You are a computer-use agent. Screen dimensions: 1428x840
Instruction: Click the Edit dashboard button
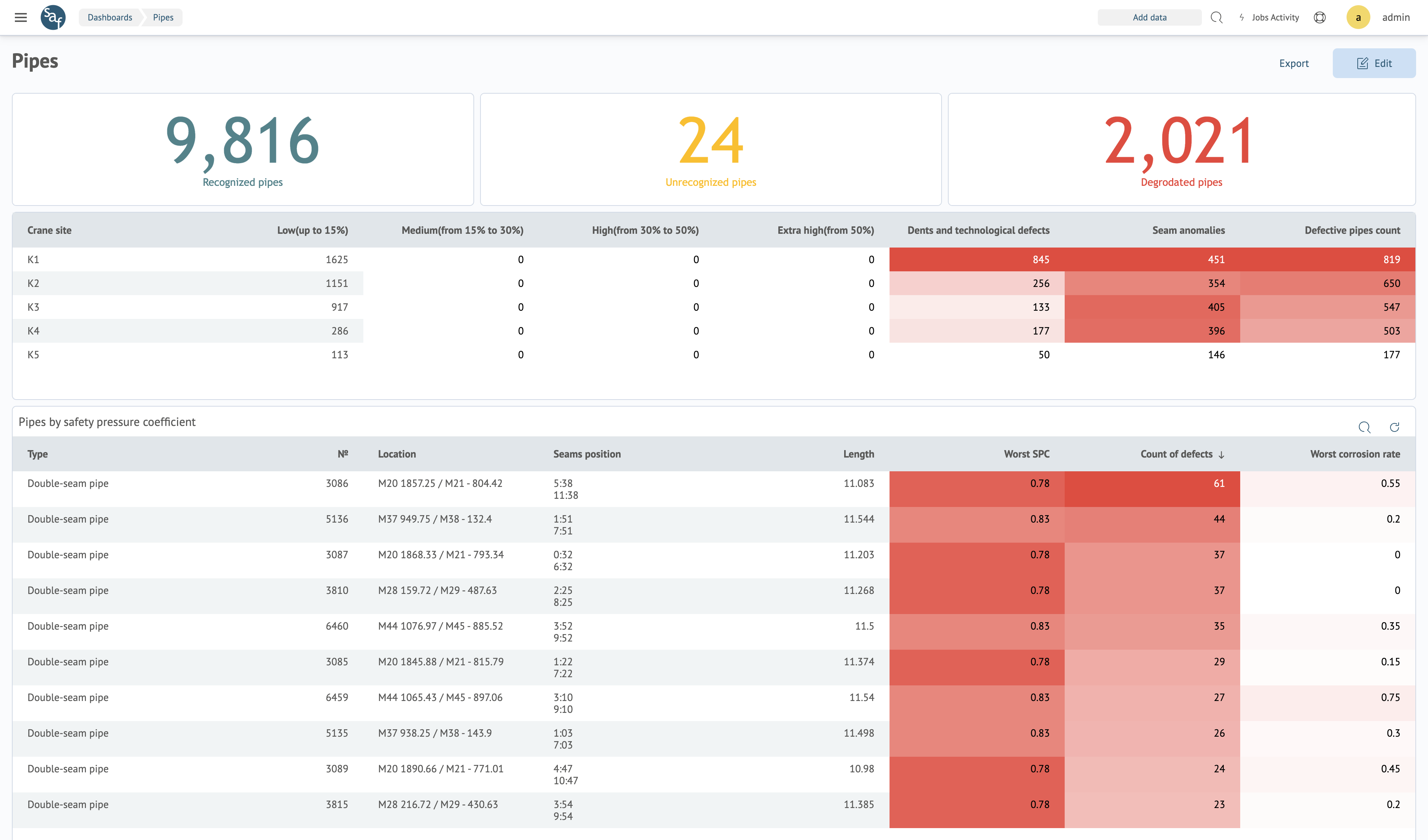(x=1374, y=64)
